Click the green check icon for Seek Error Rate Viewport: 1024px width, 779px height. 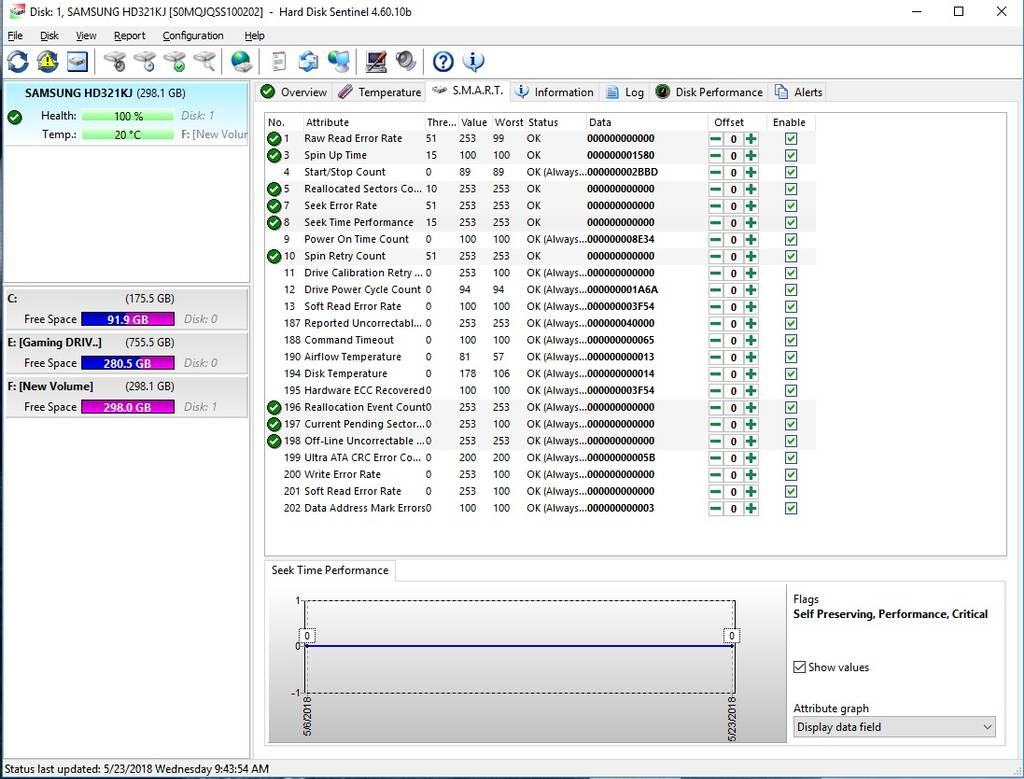click(x=274, y=206)
